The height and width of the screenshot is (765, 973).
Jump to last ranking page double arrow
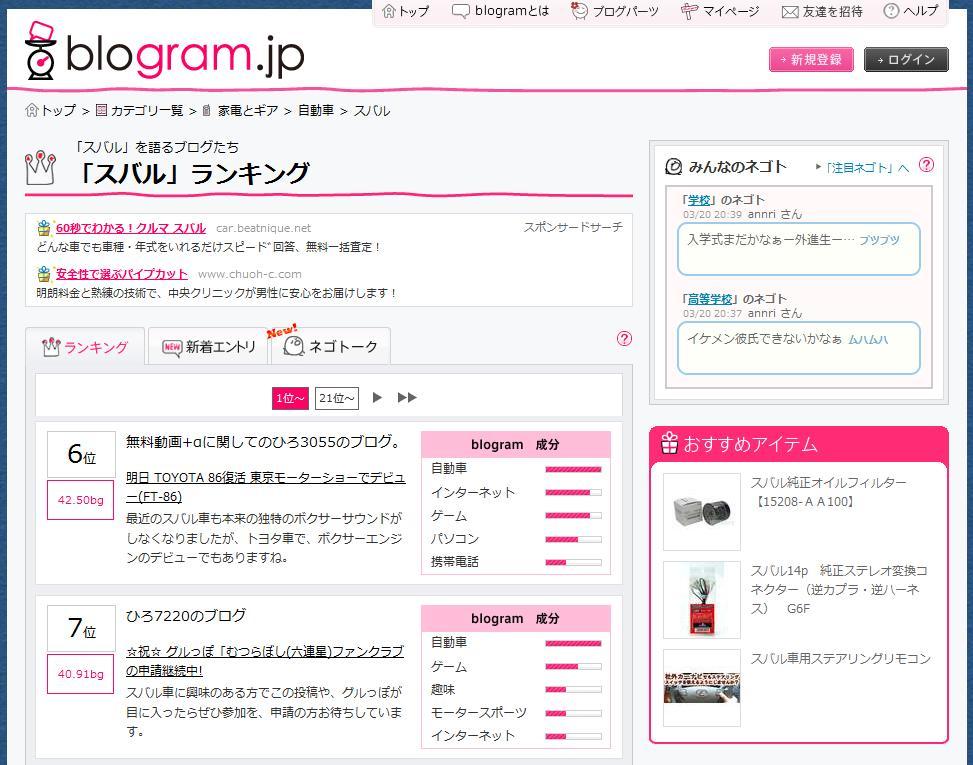coord(407,397)
